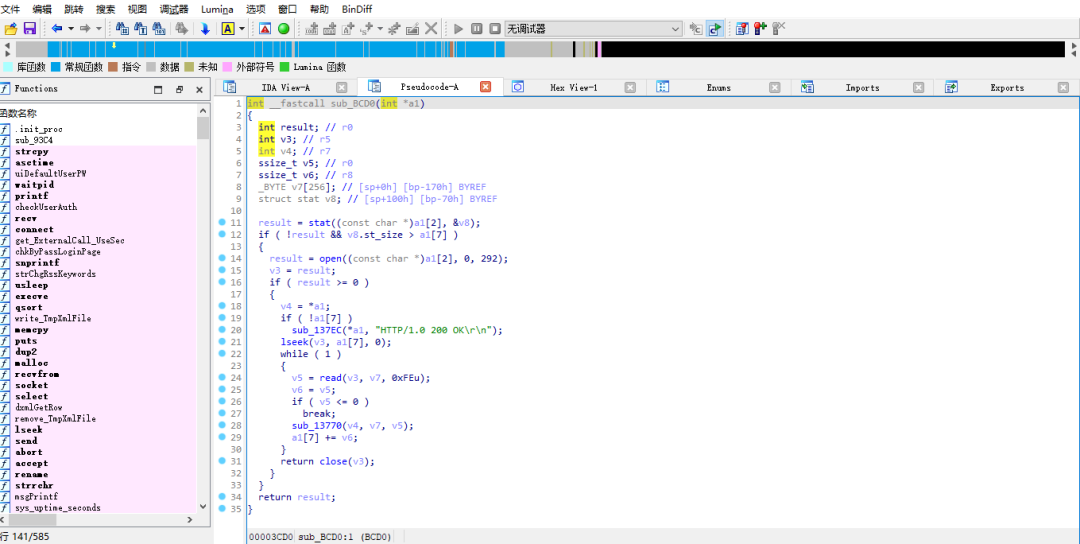This screenshot has height=544, width=1080.
Task: Close the Exports tab
Action: pos(1063,87)
